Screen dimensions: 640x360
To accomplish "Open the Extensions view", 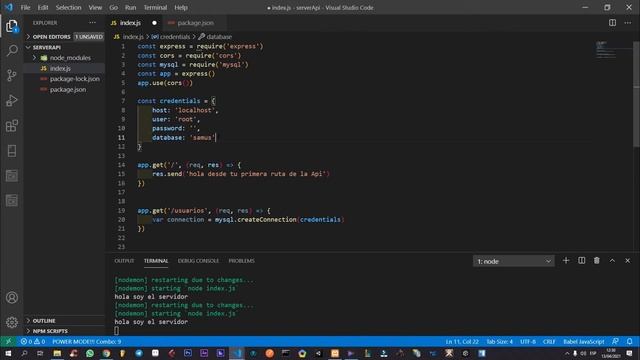I will [12, 126].
